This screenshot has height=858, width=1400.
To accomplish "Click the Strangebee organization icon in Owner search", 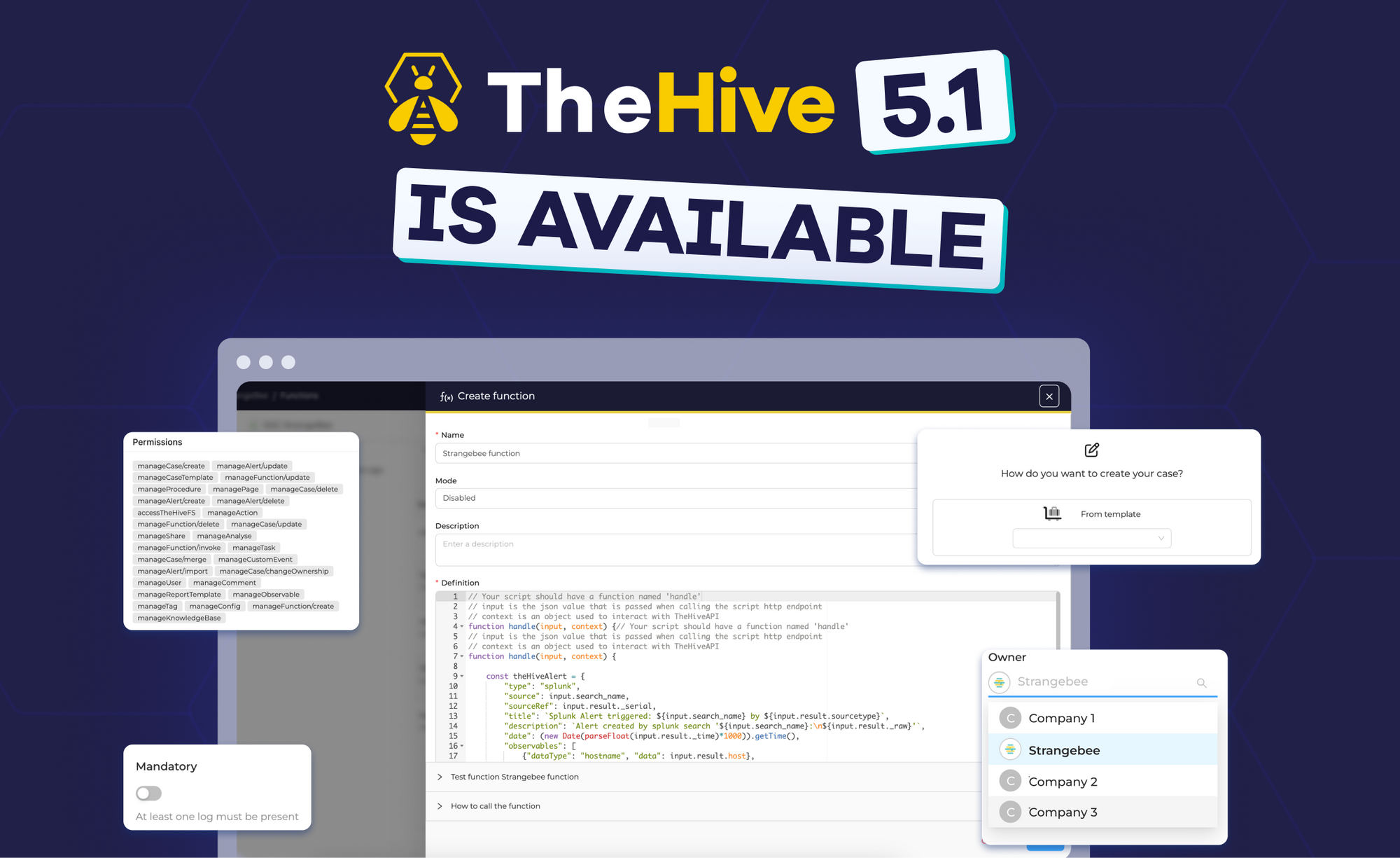I will [x=1000, y=681].
